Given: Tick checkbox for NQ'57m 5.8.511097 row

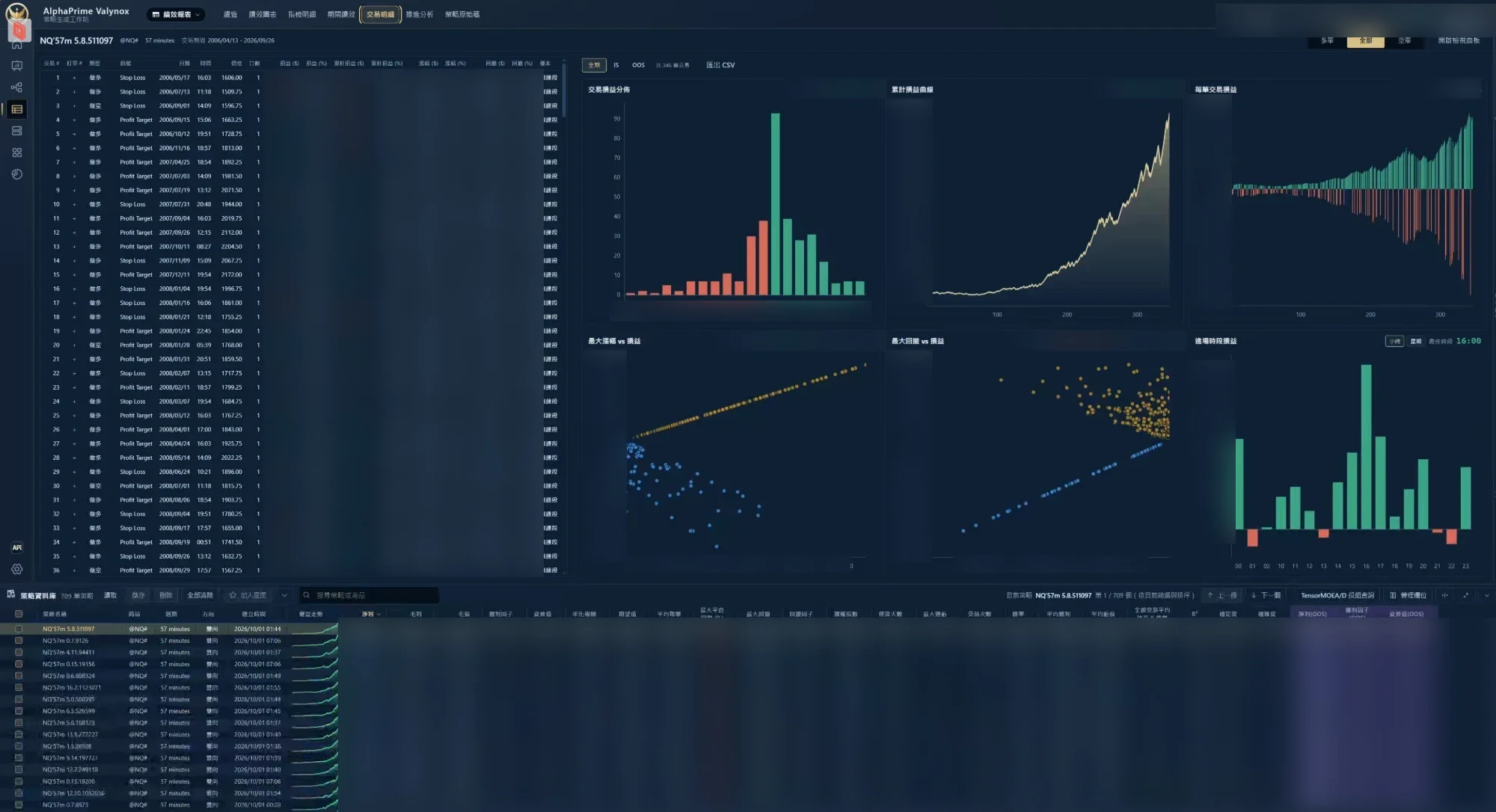Looking at the screenshot, I should (19, 629).
